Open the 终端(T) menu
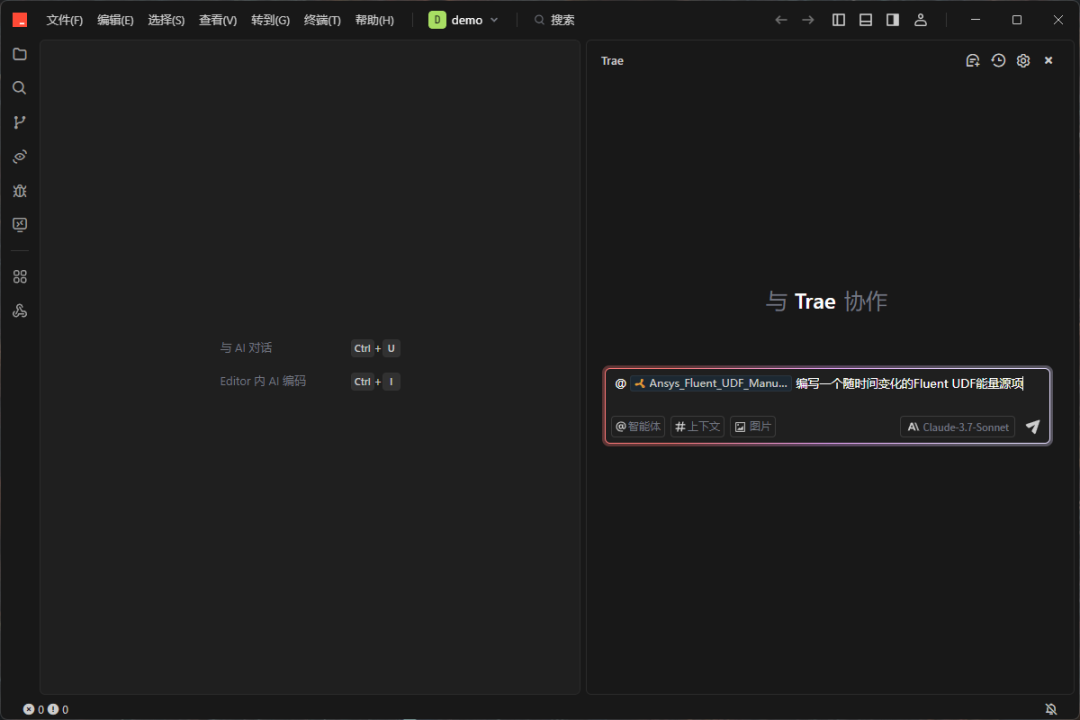 [322, 20]
